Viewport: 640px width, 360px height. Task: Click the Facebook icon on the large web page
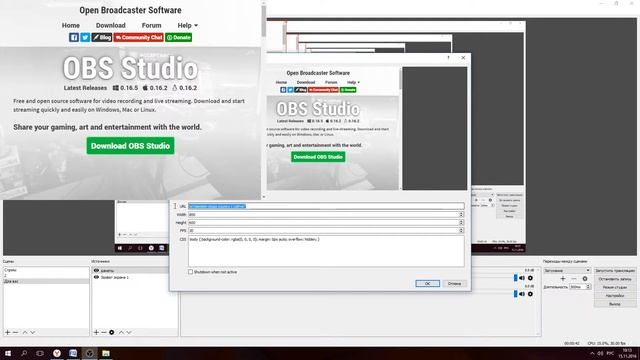pyautogui.click(x=74, y=38)
